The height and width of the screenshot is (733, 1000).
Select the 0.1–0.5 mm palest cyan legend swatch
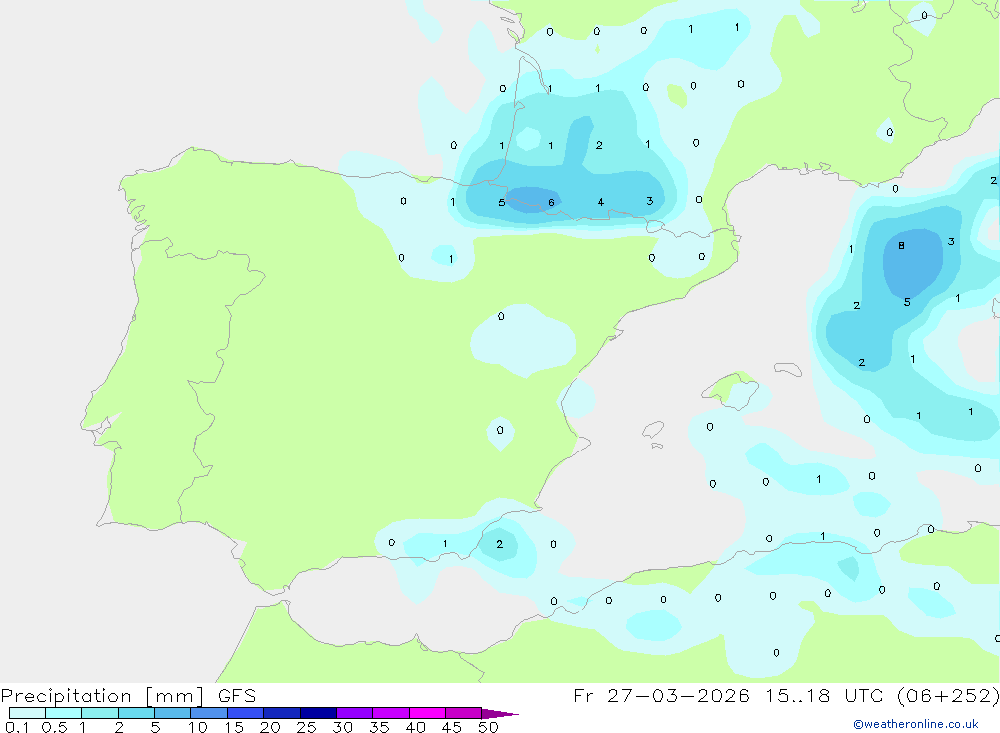pyautogui.click(x=27, y=713)
